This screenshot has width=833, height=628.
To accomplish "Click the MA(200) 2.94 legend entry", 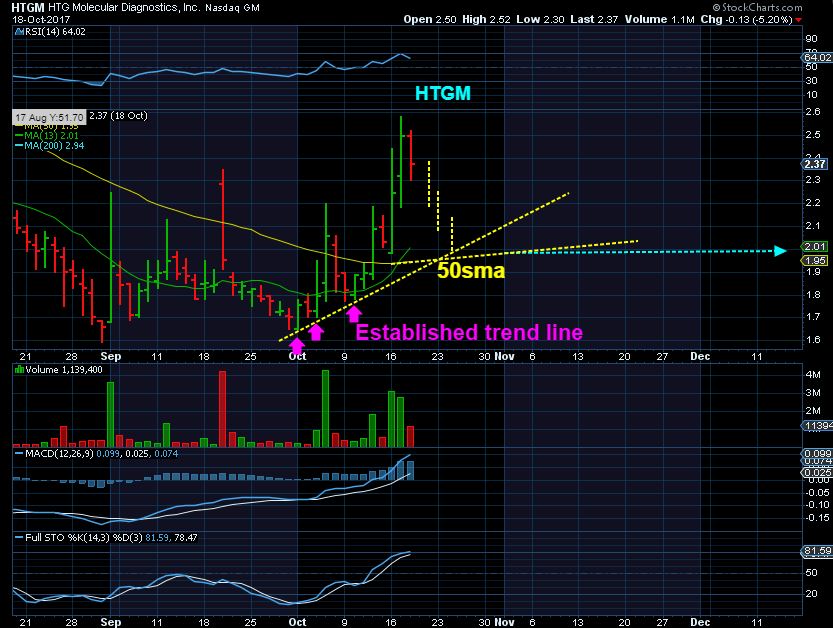I will [49, 145].
